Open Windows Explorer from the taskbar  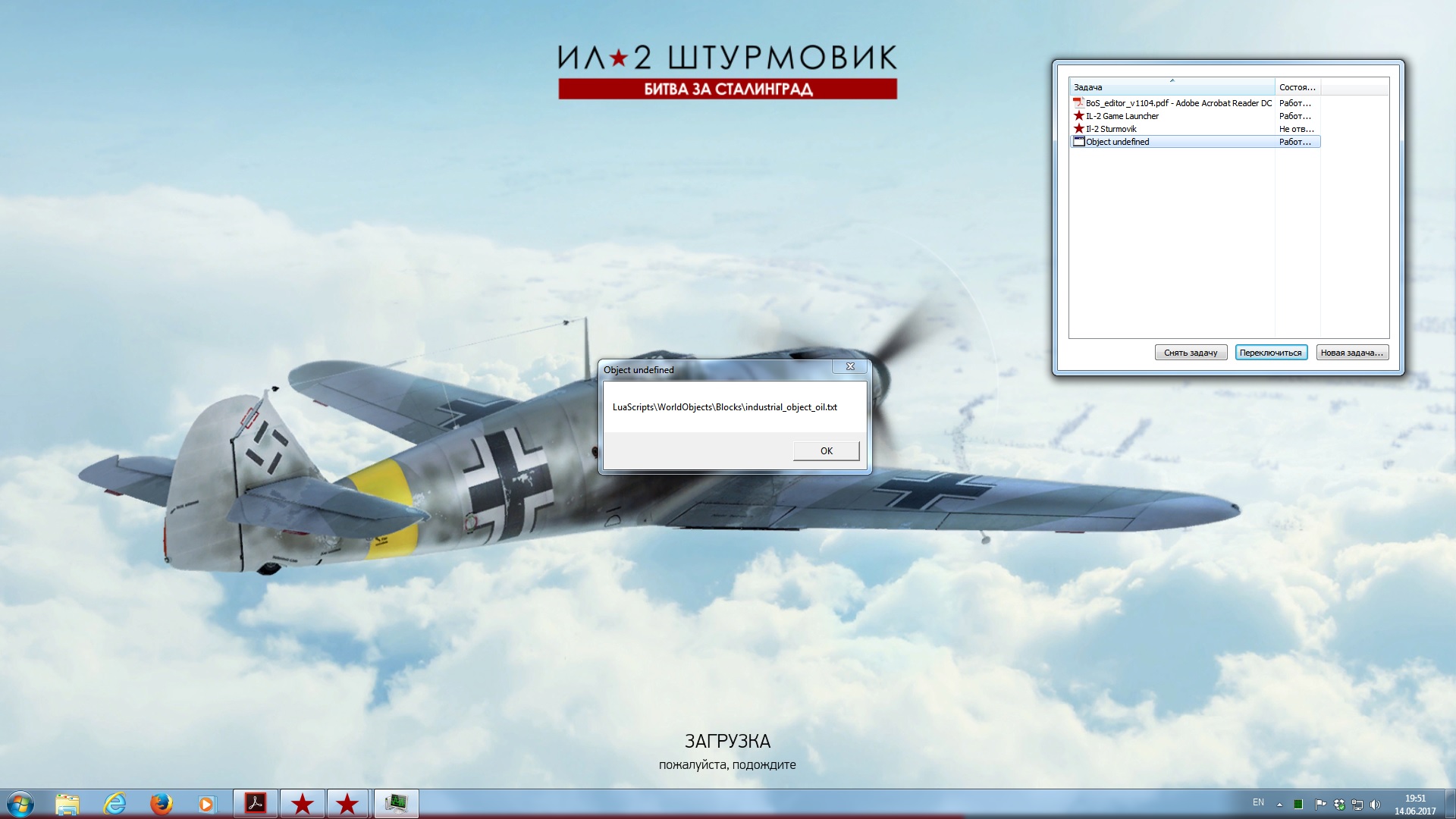click(x=67, y=804)
